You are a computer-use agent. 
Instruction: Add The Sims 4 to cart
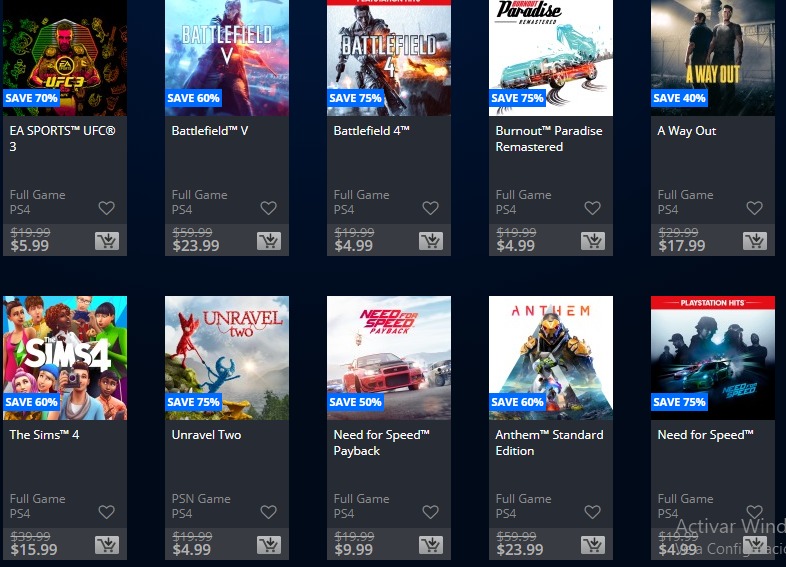pos(106,545)
